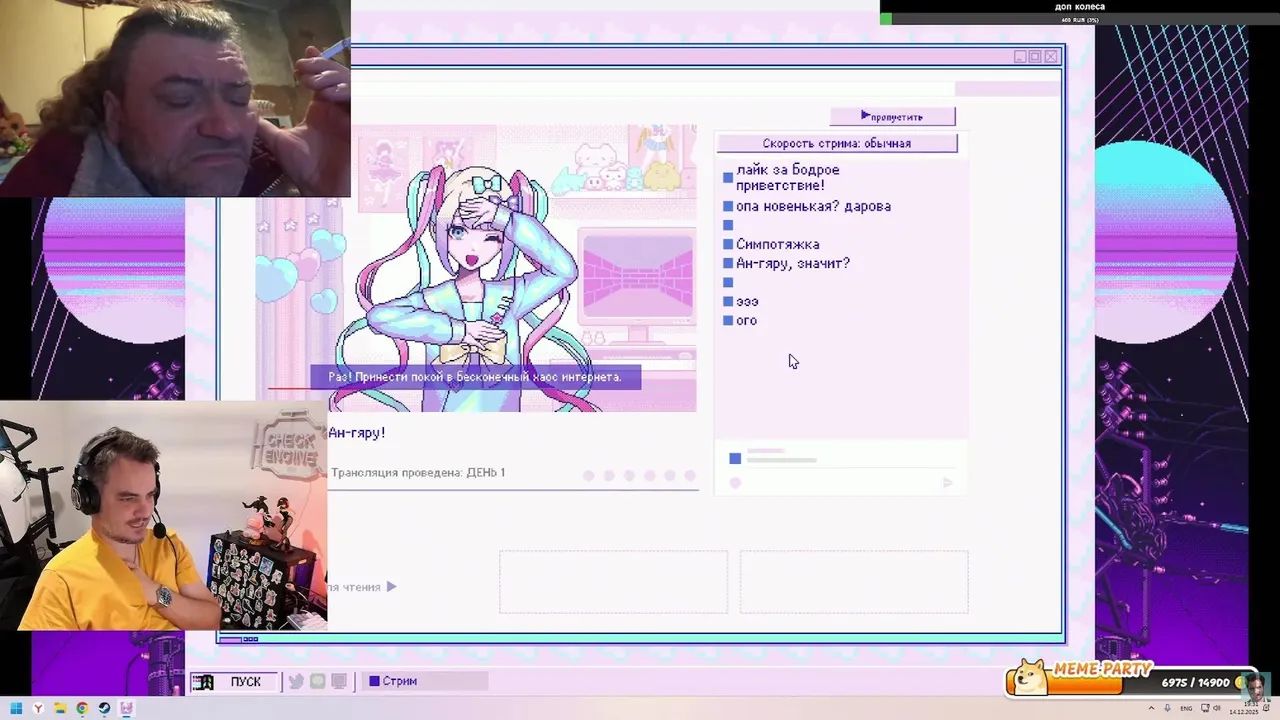Switch the ENG input language

coord(1186,709)
